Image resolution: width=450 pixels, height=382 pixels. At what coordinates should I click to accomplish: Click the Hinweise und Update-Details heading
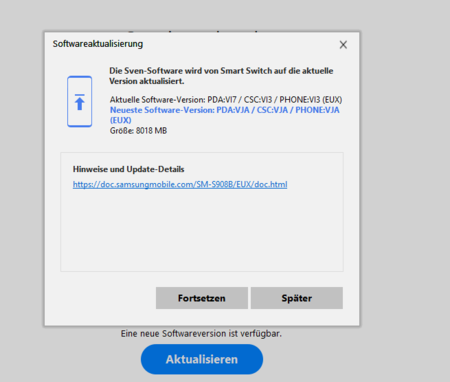click(x=128, y=169)
